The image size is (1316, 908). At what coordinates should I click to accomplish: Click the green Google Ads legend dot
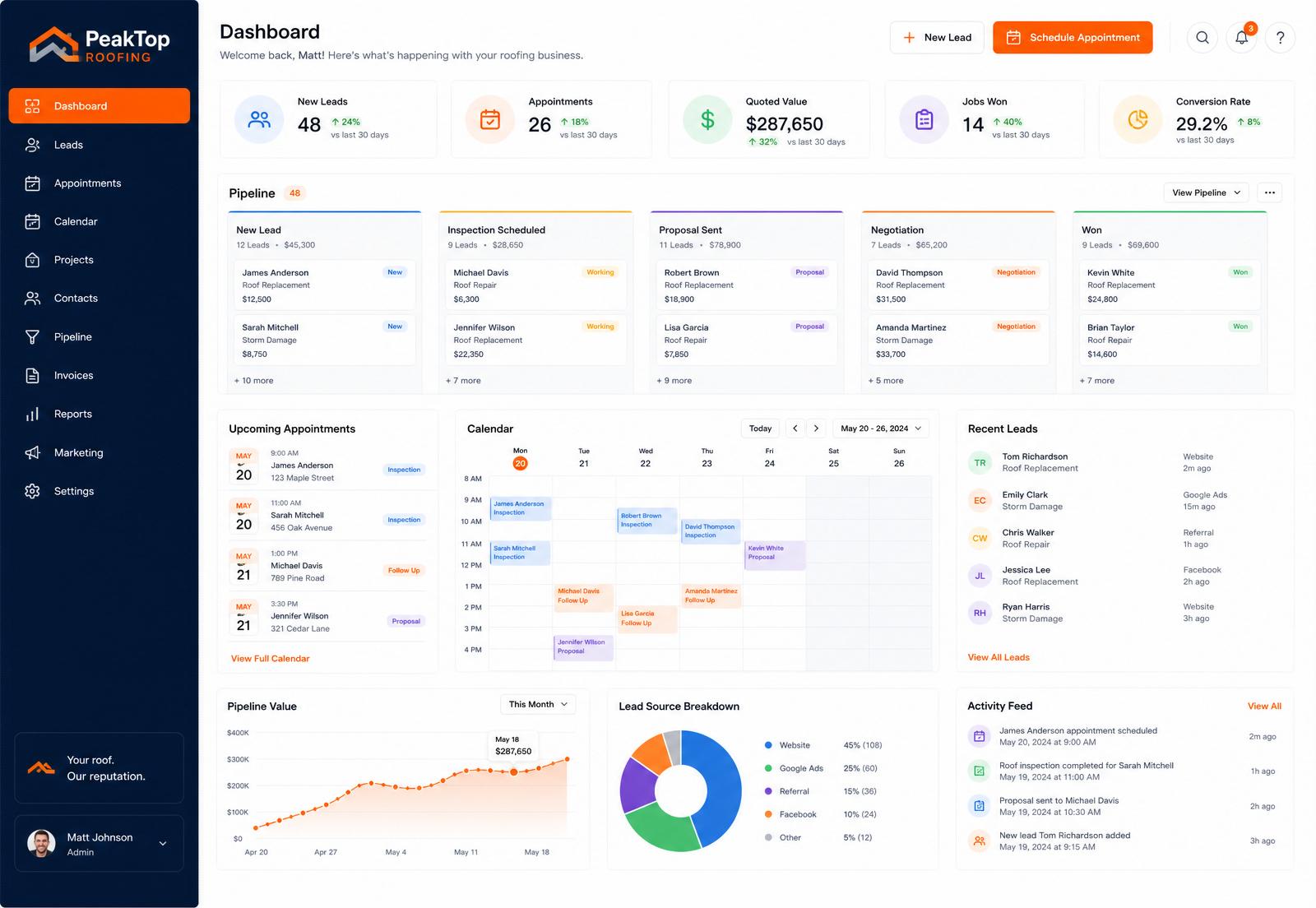tap(768, 768)
